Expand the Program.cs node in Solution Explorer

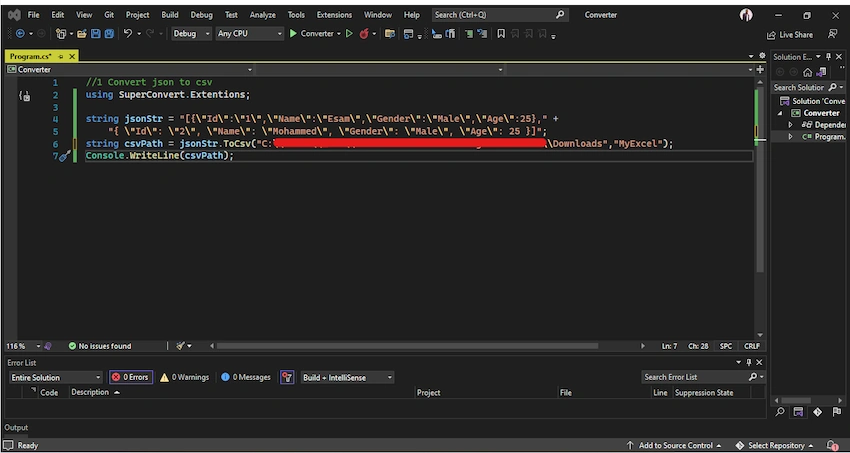(790, 137)
